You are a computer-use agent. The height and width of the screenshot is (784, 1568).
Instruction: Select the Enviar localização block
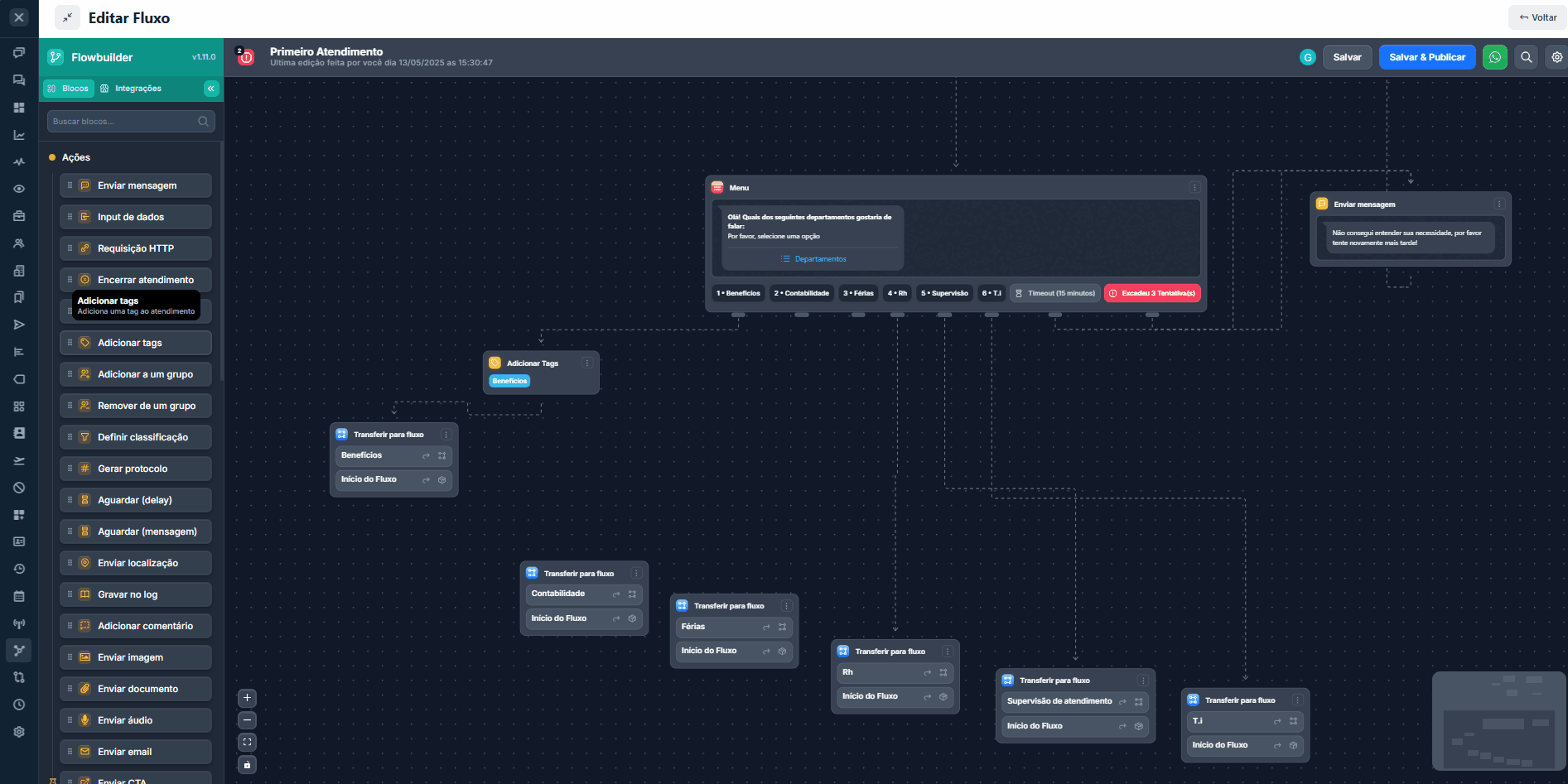(x=136, y=563)
